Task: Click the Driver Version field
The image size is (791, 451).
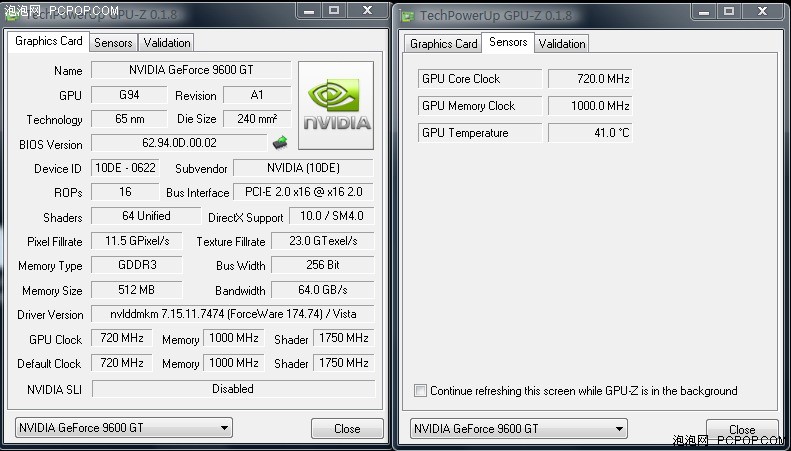Action: point(233,314)
